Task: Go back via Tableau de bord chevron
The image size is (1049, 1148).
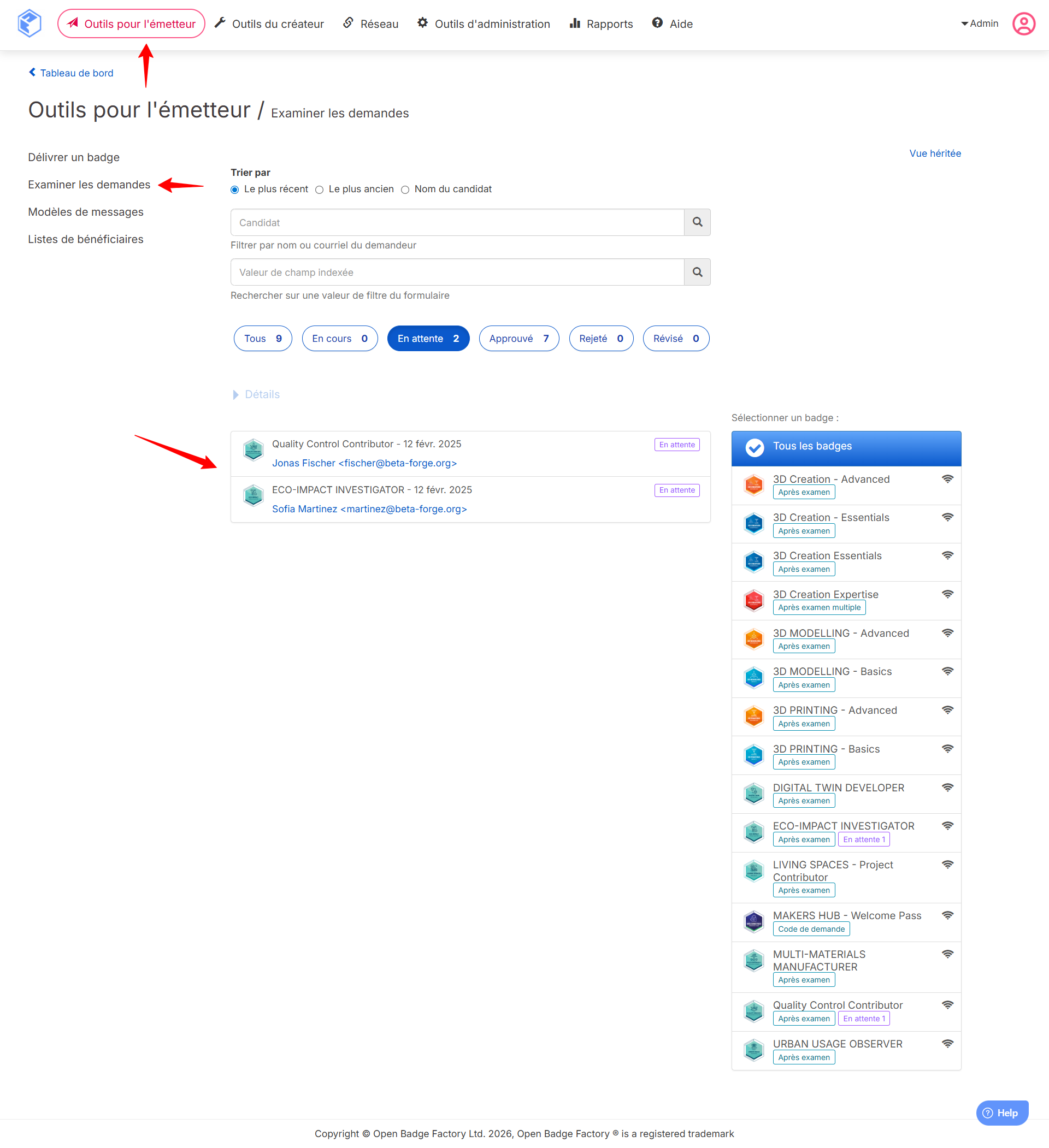Action: click(x=32, y=72)
